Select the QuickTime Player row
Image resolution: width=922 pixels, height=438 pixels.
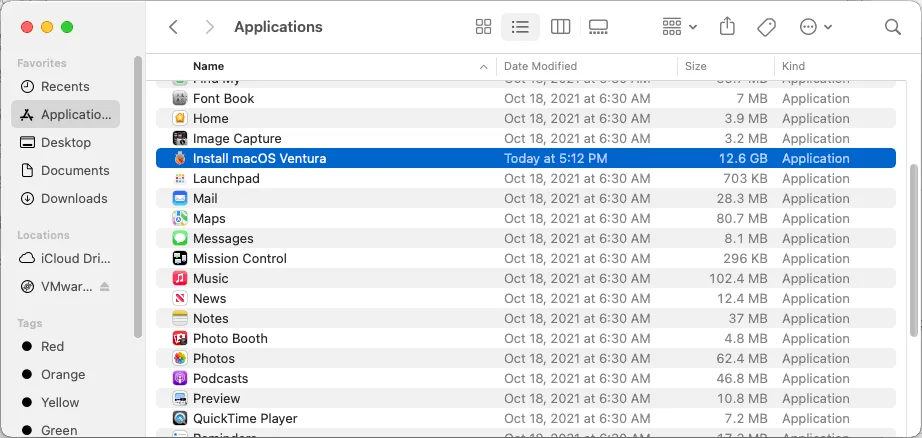245,418
